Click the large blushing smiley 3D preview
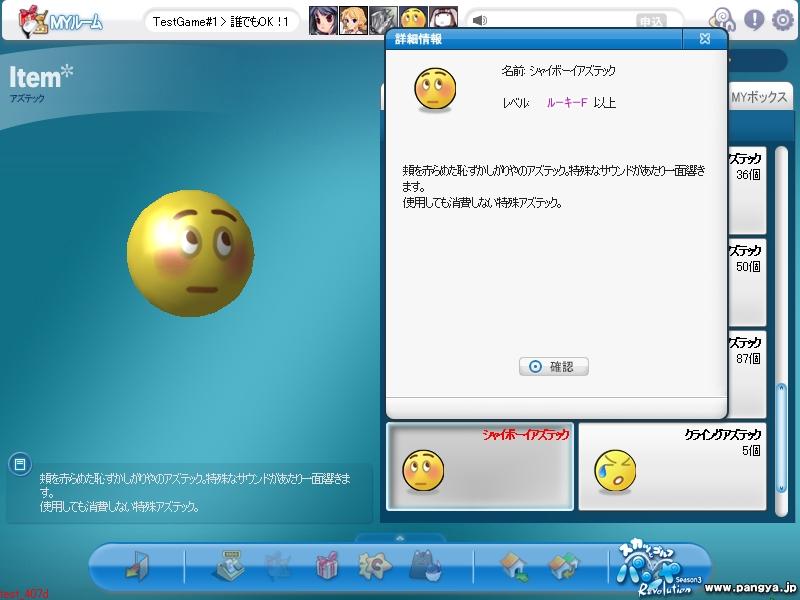800x600 pixels. [190, 253]
